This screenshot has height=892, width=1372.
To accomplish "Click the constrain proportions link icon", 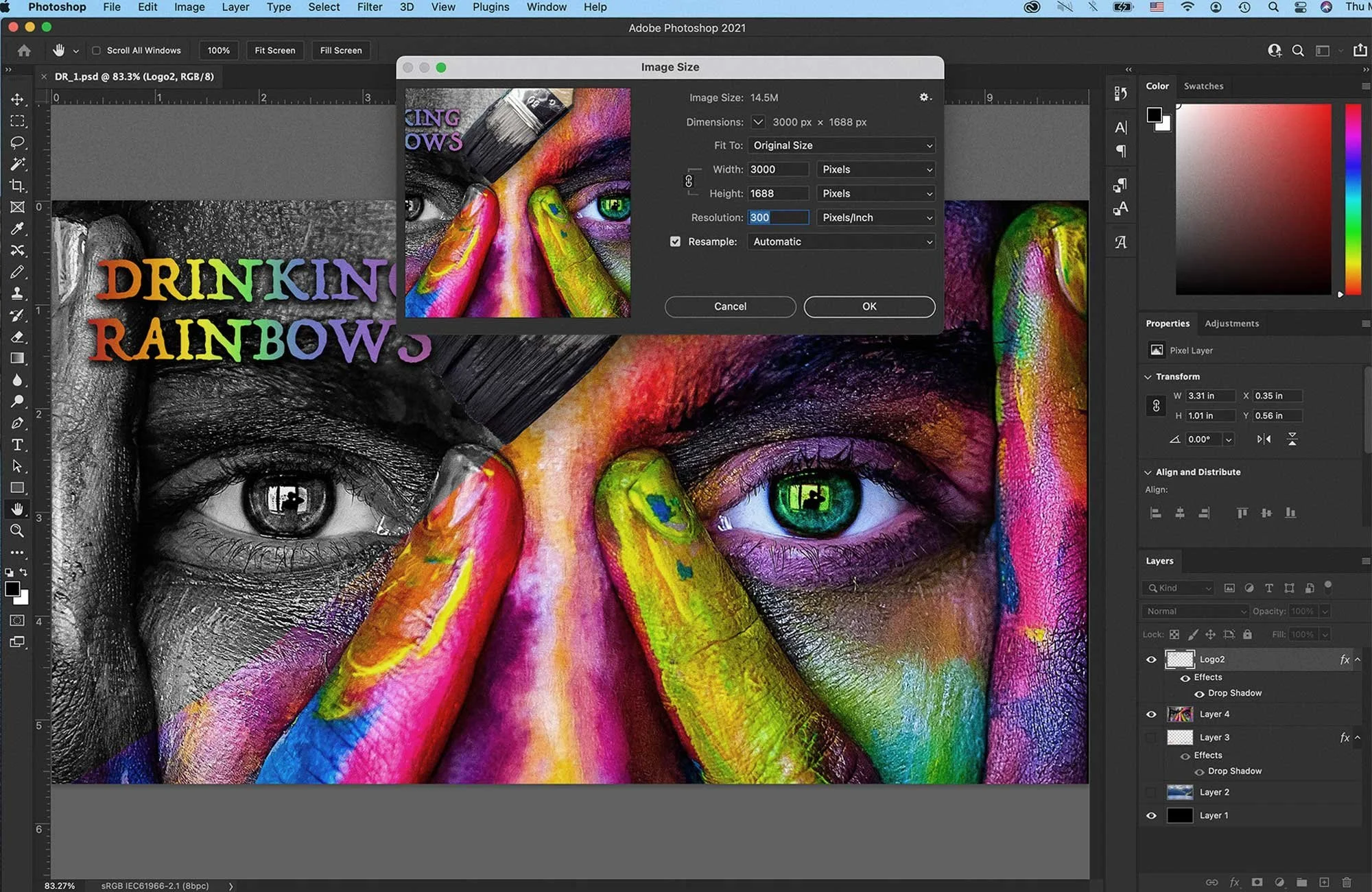I will pyautogui.click(x=689, y=181).
